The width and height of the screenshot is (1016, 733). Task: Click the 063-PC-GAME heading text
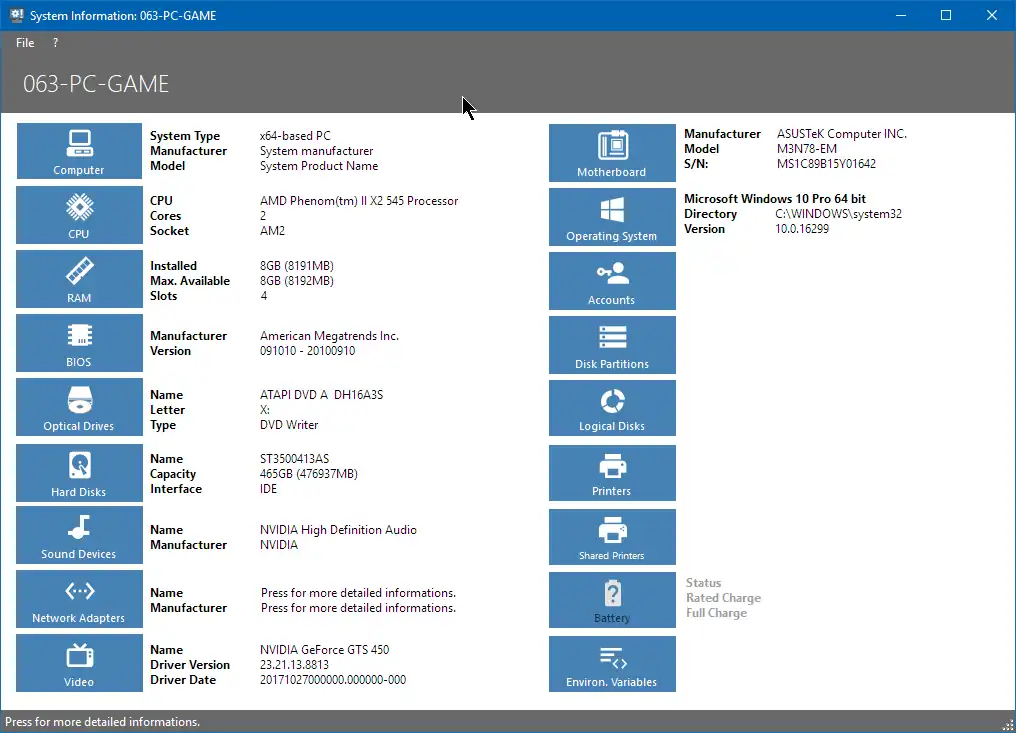point(96,84)
